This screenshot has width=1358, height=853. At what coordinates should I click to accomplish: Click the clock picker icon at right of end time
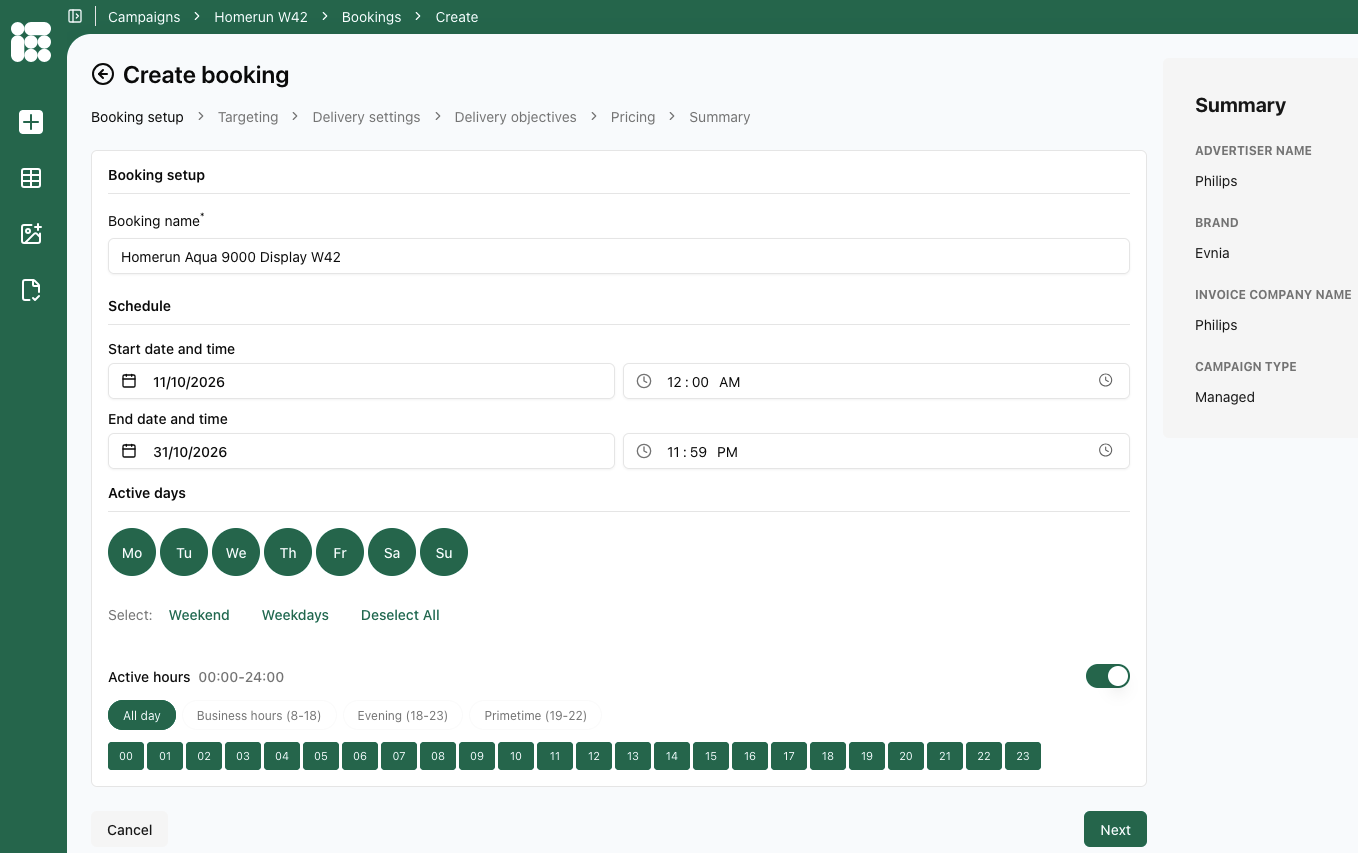[1105, 451]
